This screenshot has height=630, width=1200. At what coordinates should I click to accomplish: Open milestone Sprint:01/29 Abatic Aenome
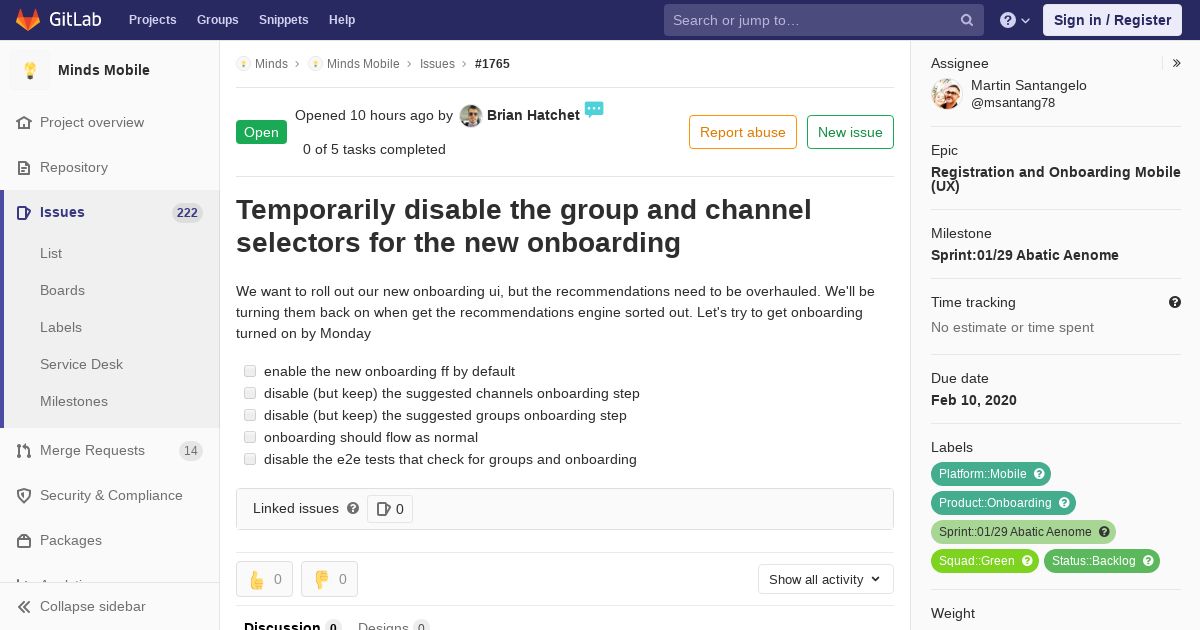(1025, 255)
